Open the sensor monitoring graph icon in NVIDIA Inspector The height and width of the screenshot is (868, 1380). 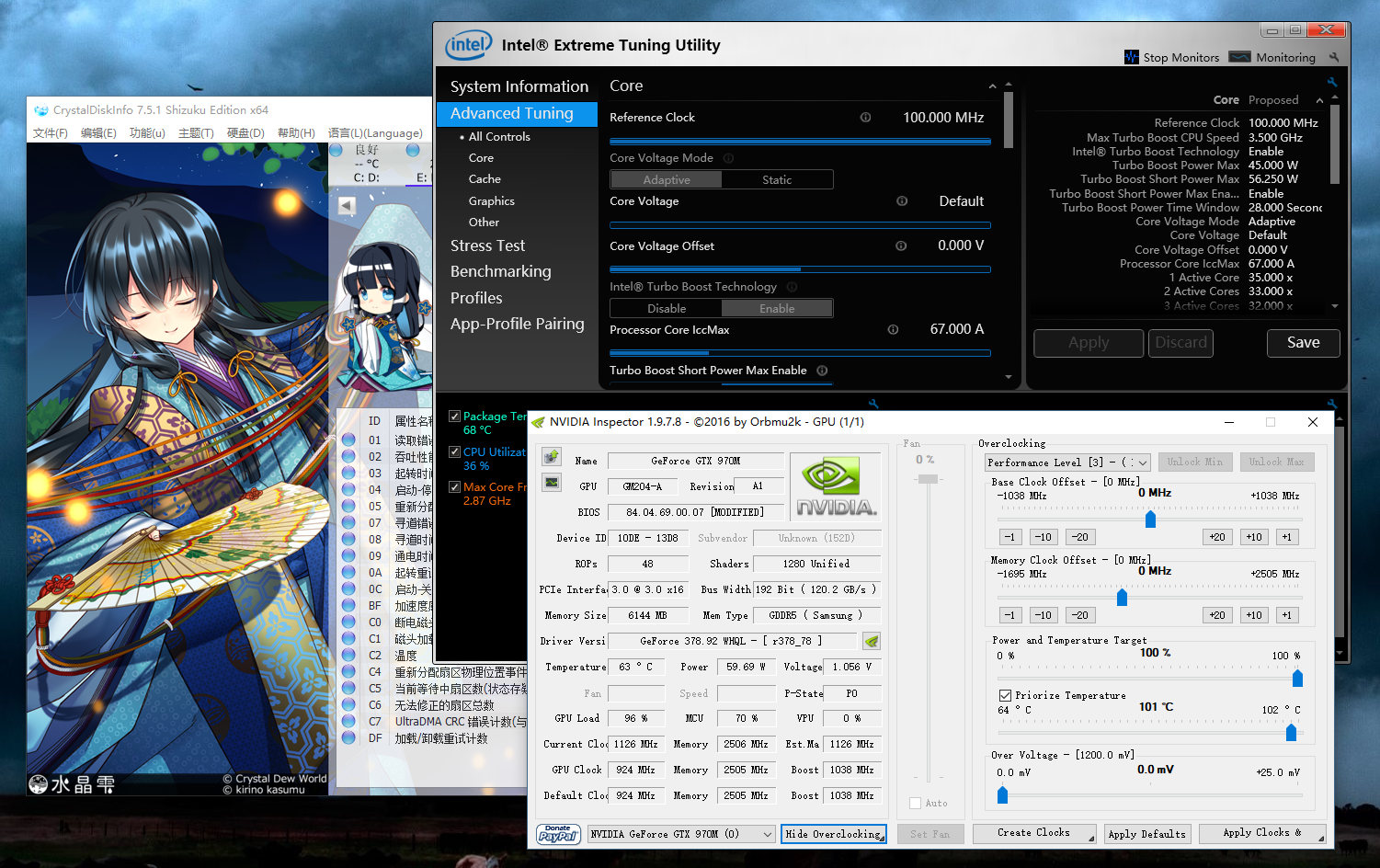(x=552, y=482)
